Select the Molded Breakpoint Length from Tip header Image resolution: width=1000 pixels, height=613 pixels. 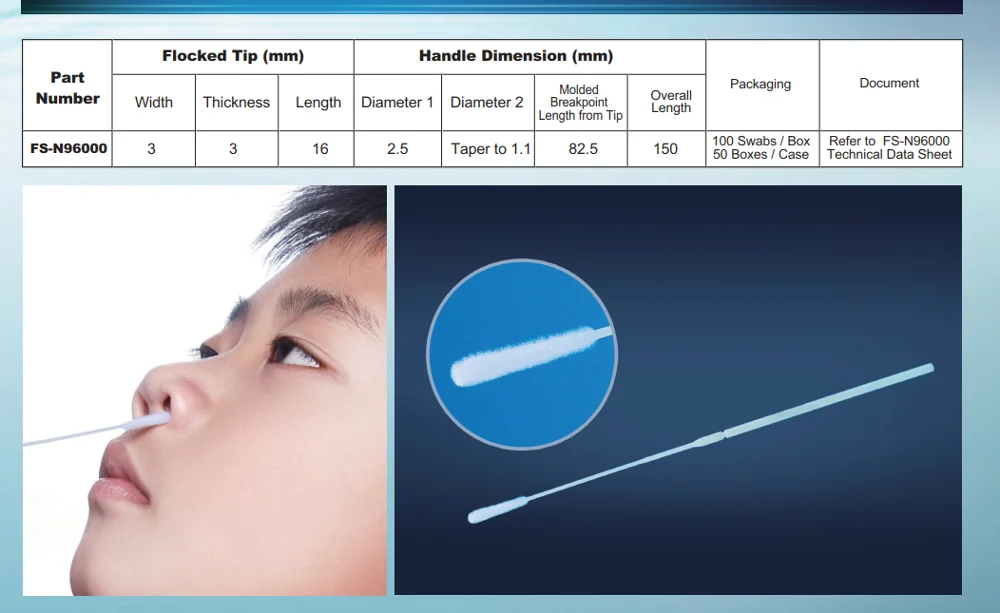pos(580,102)
